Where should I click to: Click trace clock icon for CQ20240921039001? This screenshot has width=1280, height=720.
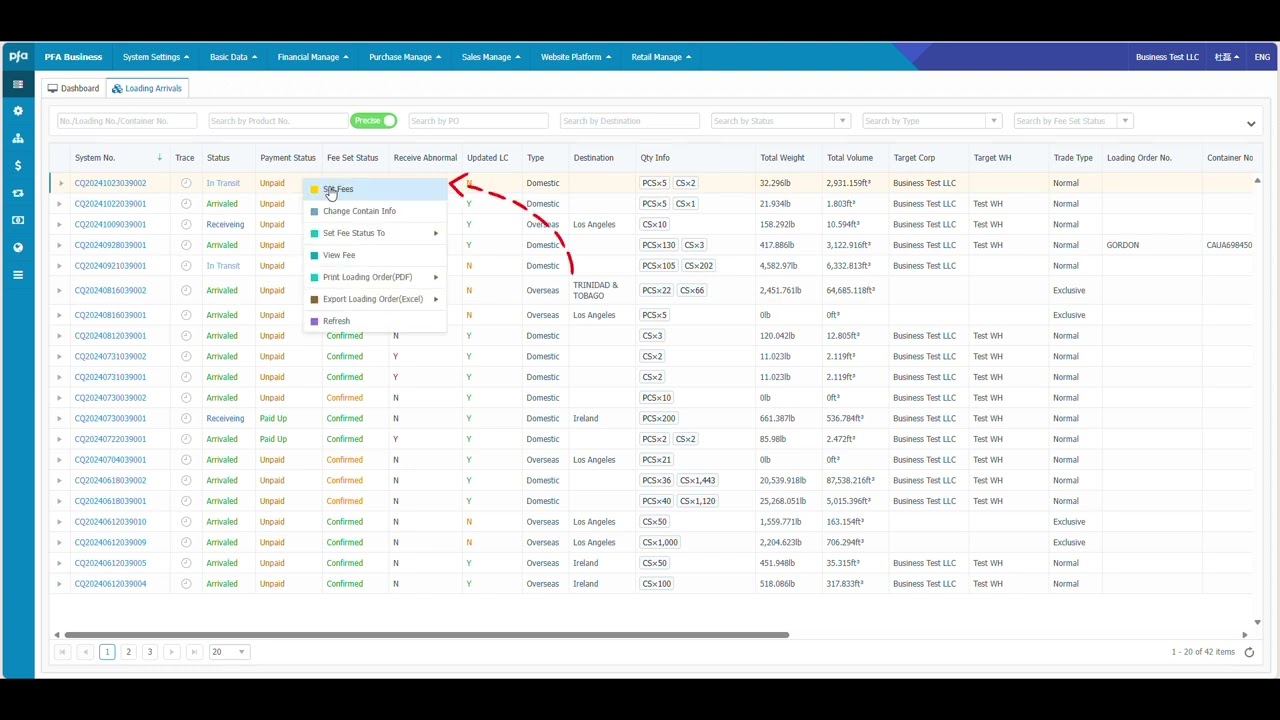click(186, 266)
